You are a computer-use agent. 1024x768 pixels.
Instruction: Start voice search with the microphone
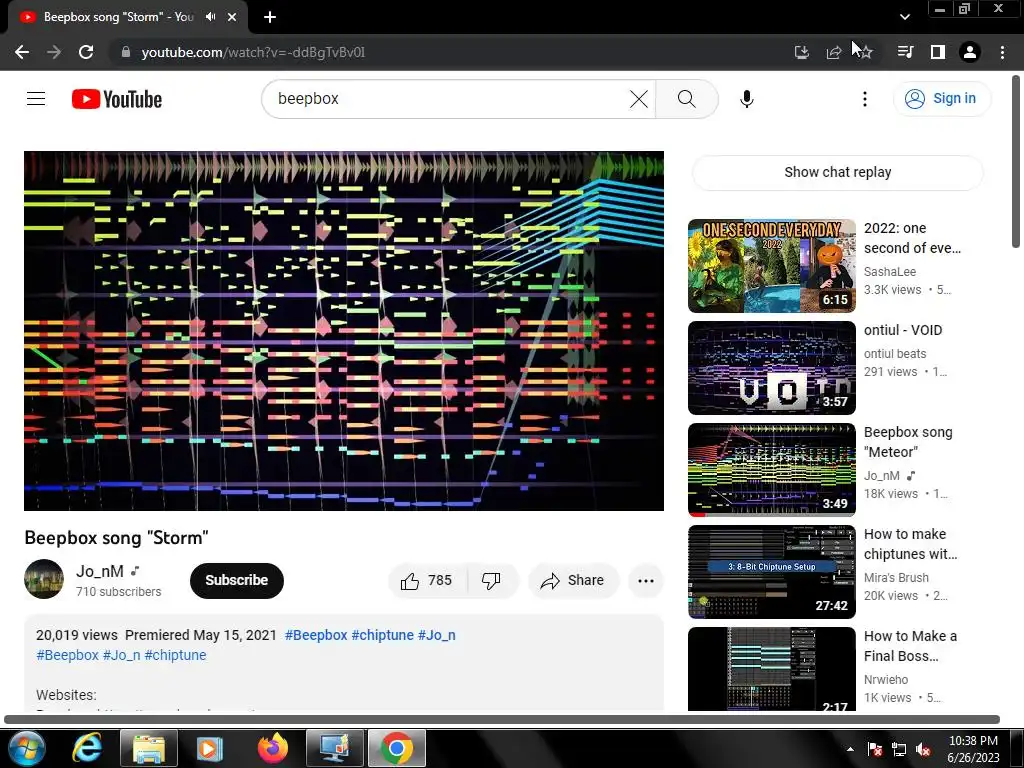coord(746,99)
